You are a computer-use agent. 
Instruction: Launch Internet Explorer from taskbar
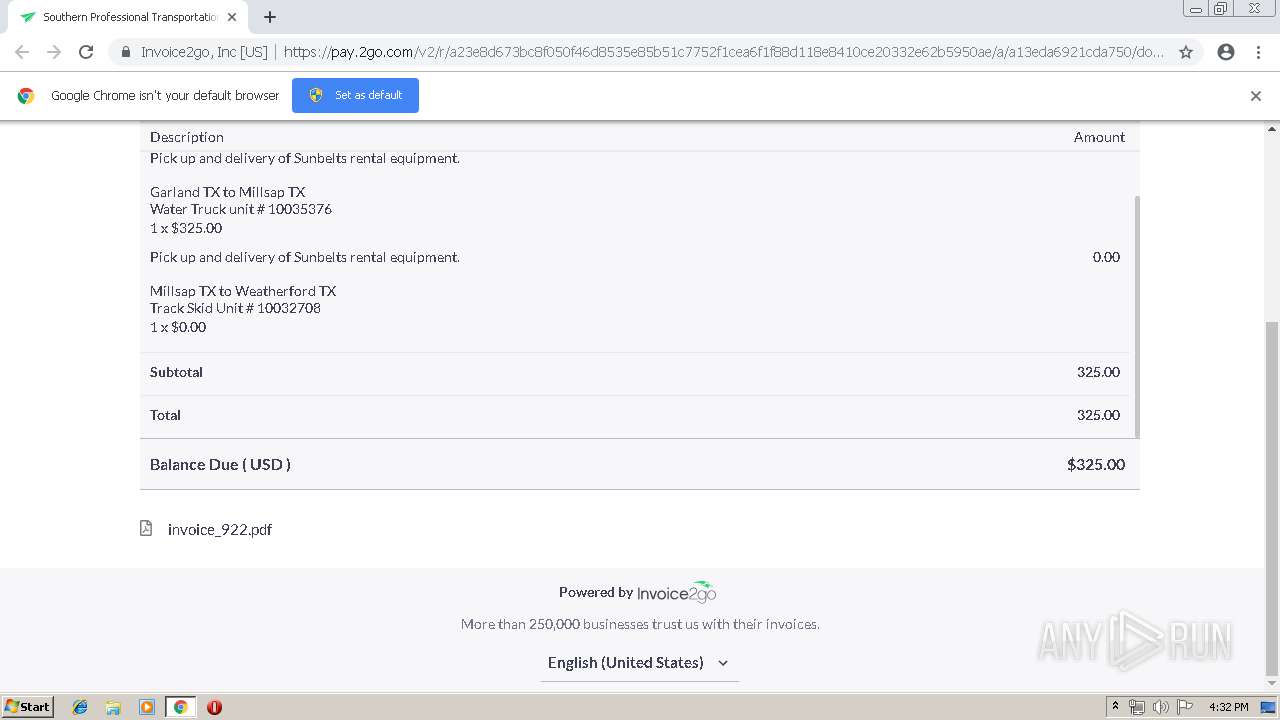click(x=80, y=707)
